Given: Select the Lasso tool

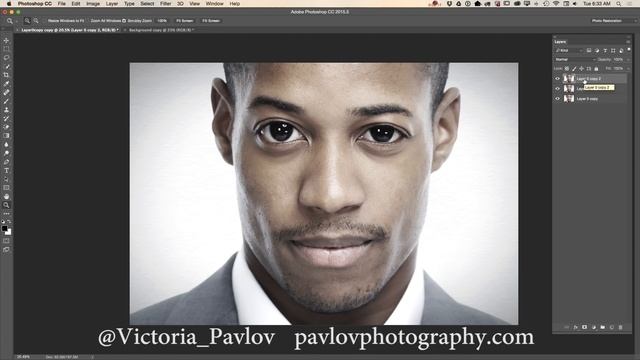Looking at the screenshot, I should (6, 58).
